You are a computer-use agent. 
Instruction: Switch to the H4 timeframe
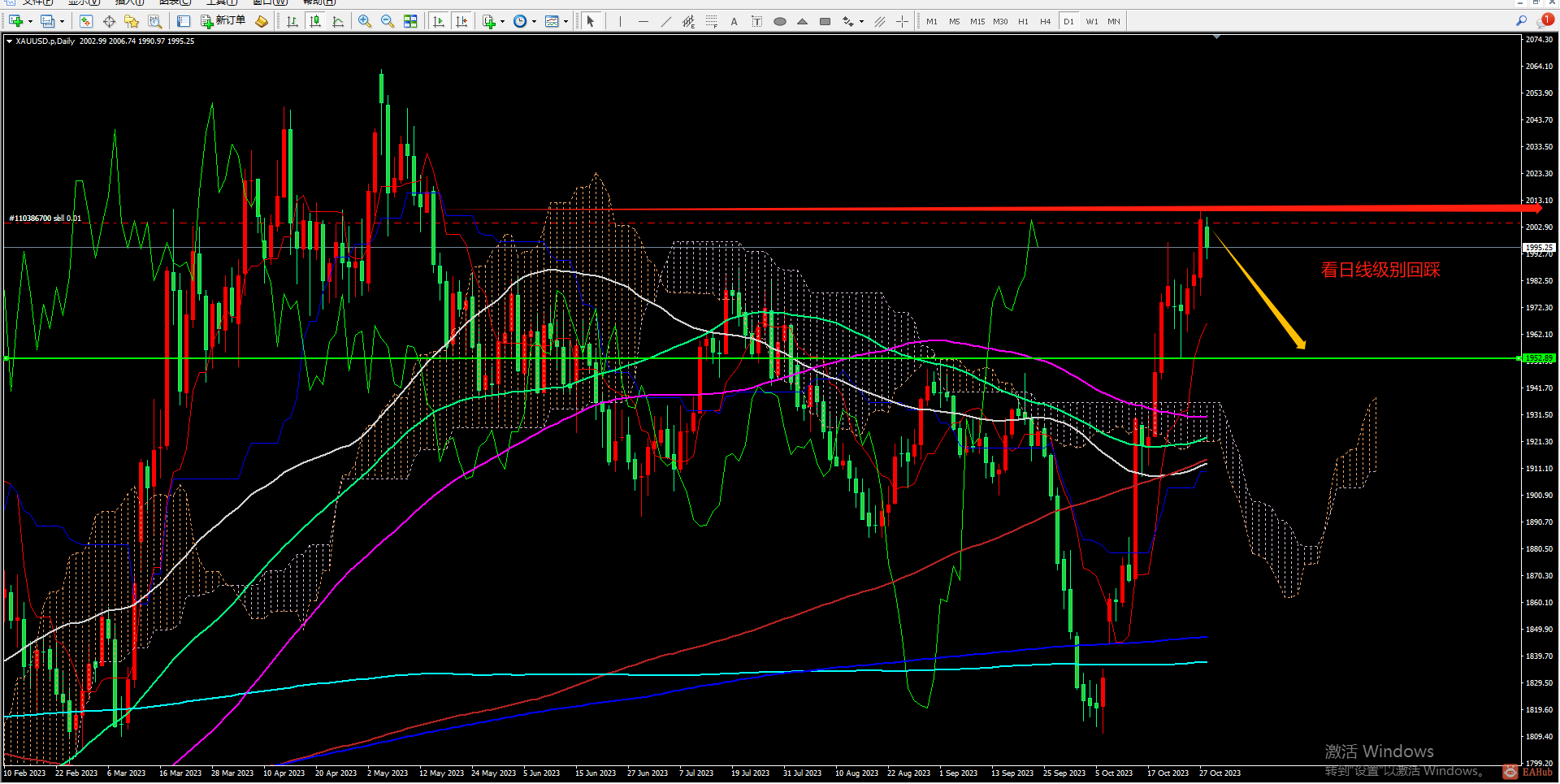(x=1046, y=21)
